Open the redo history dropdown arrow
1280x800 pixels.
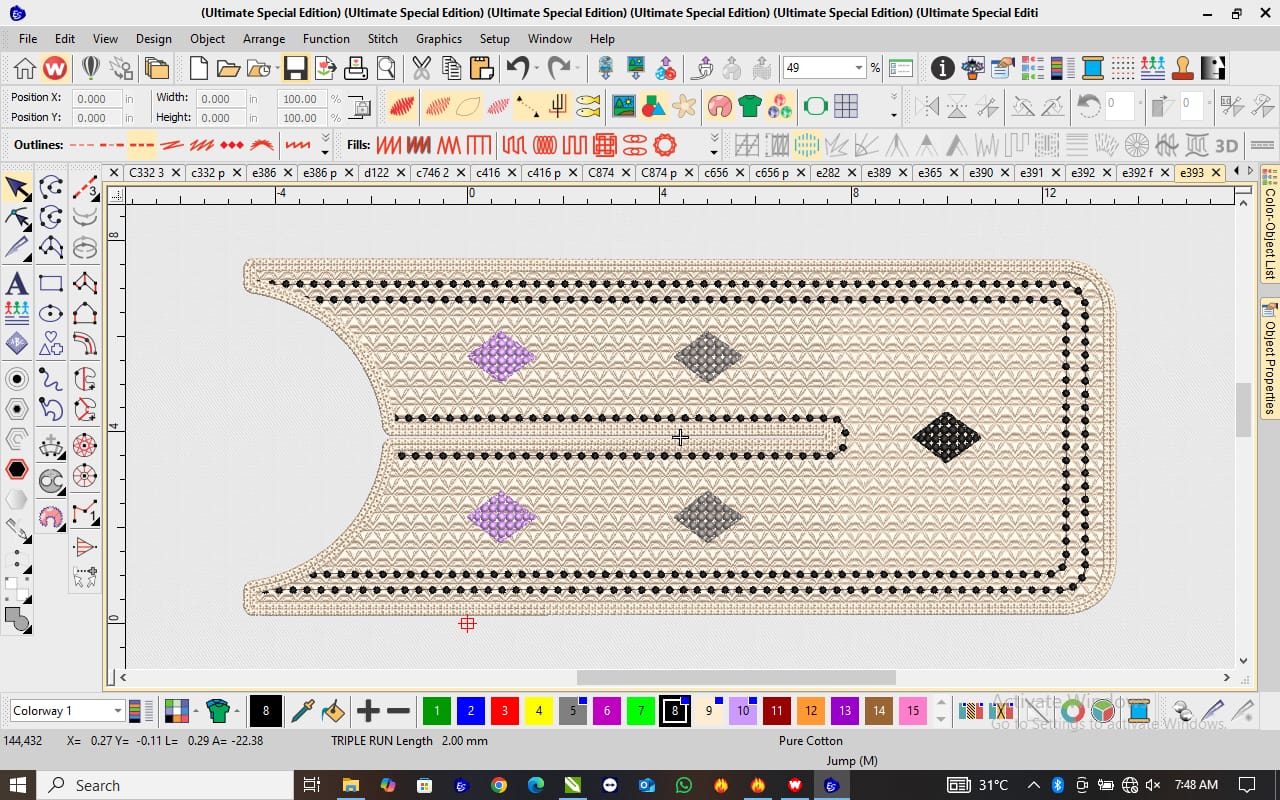point(578,68)
